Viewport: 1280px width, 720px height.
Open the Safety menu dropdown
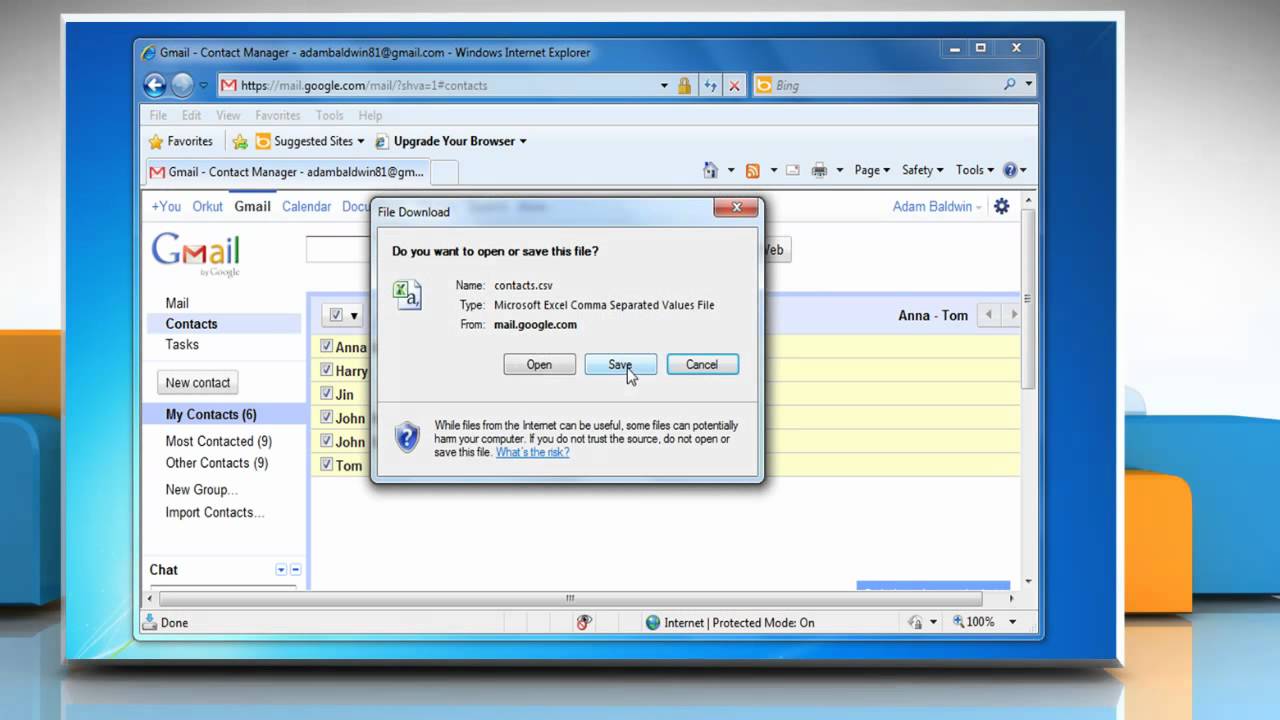pos(922,170)
